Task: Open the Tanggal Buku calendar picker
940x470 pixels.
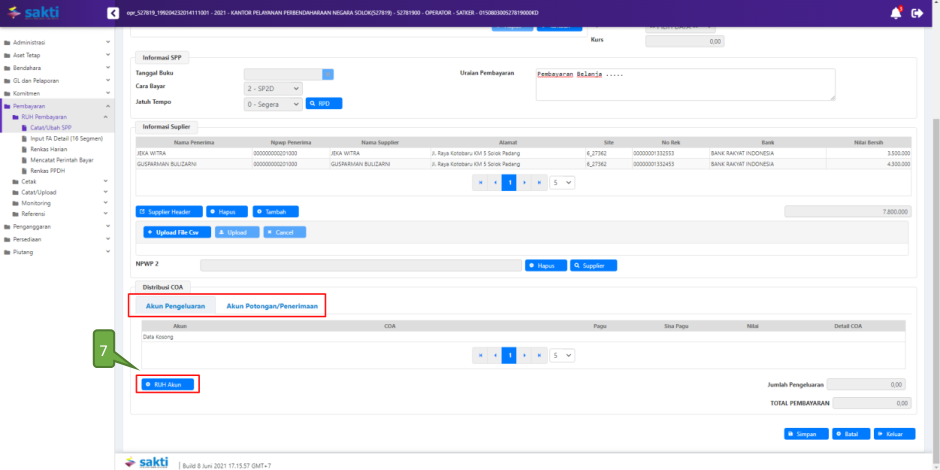Action: coord(328,73)
